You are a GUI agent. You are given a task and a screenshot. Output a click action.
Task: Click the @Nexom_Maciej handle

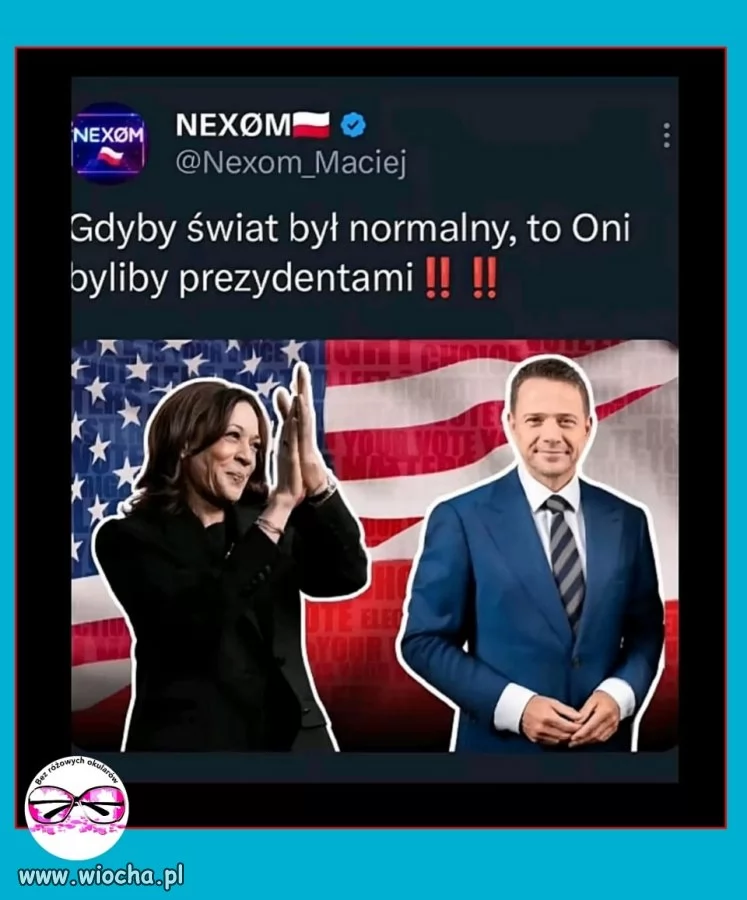point(291,164)
